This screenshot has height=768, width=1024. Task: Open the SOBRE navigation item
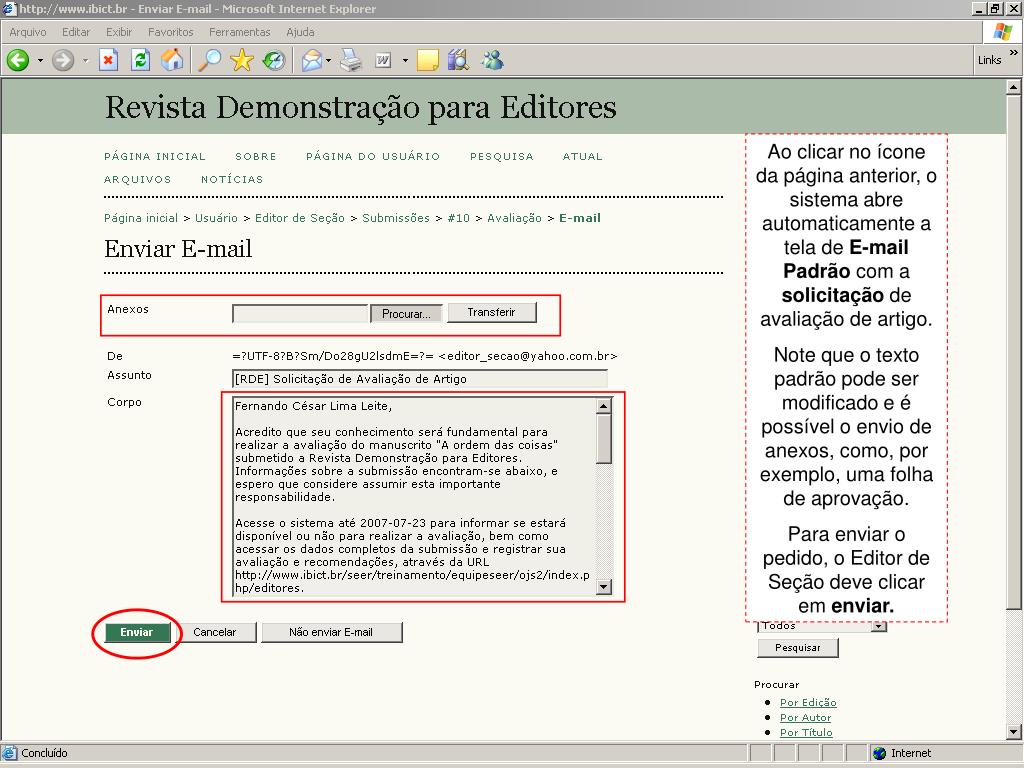click(256, 157)
